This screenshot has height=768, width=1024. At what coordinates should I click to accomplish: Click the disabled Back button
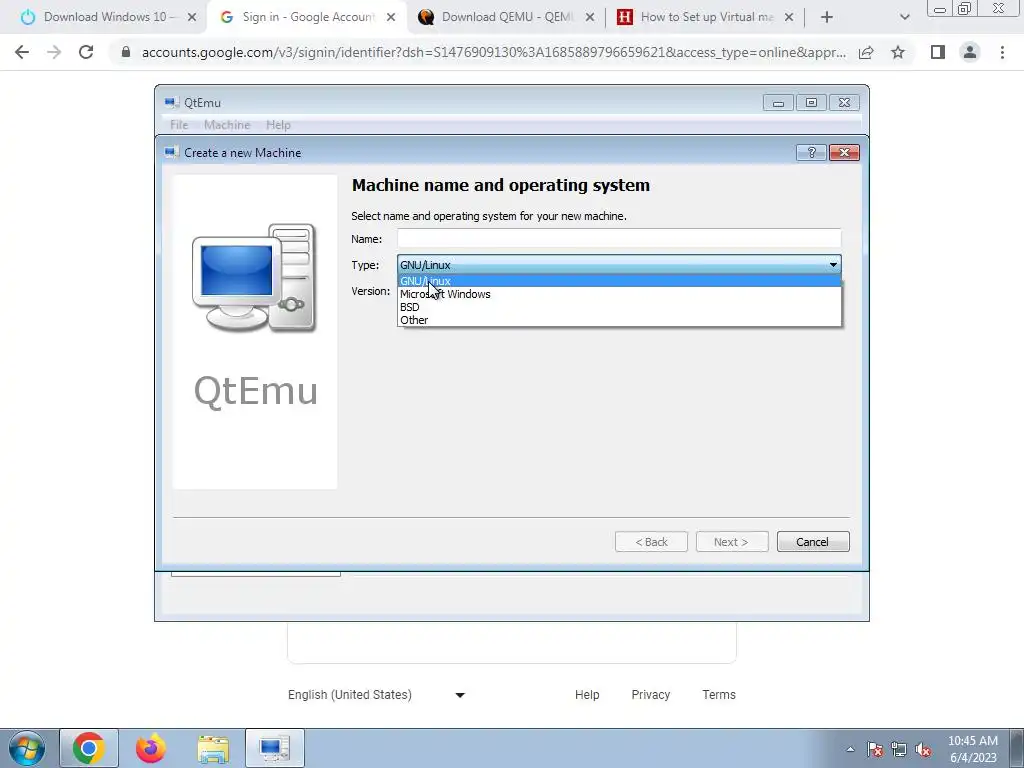tap(651, 541)
